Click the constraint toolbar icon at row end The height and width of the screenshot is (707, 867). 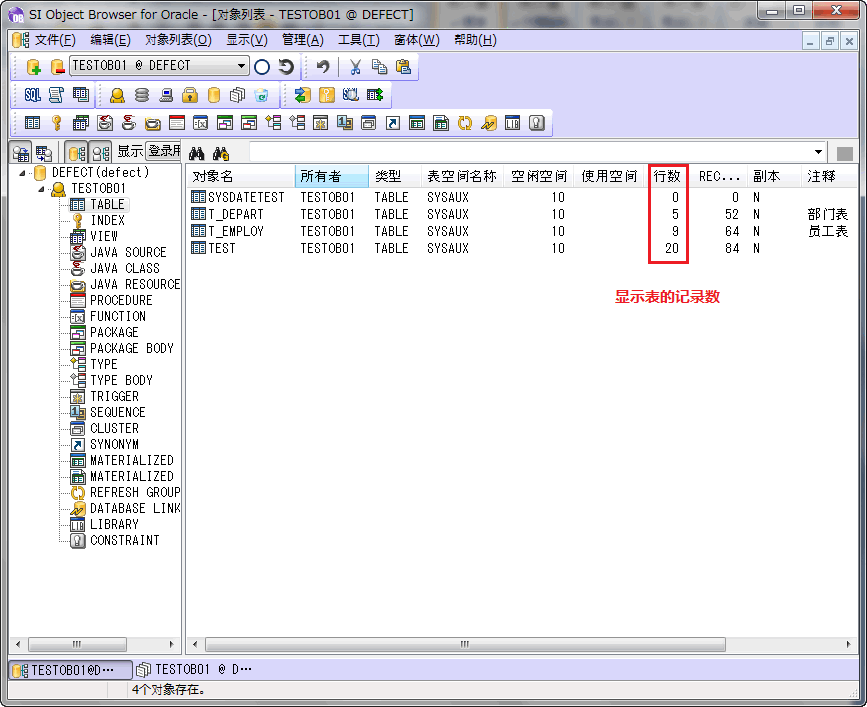pyautogui.click(x=537, y=123)
